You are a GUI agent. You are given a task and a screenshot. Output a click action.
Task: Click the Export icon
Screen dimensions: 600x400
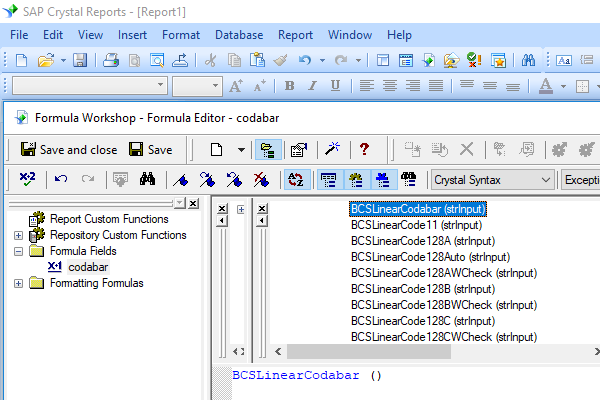pos(180,60)
